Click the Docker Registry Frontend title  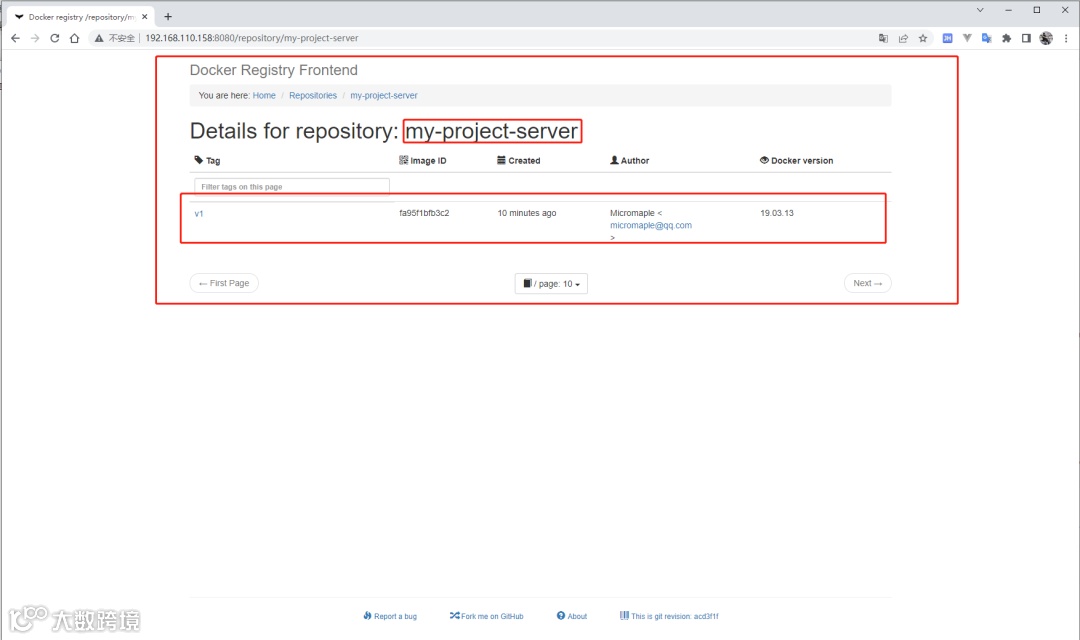273,70
